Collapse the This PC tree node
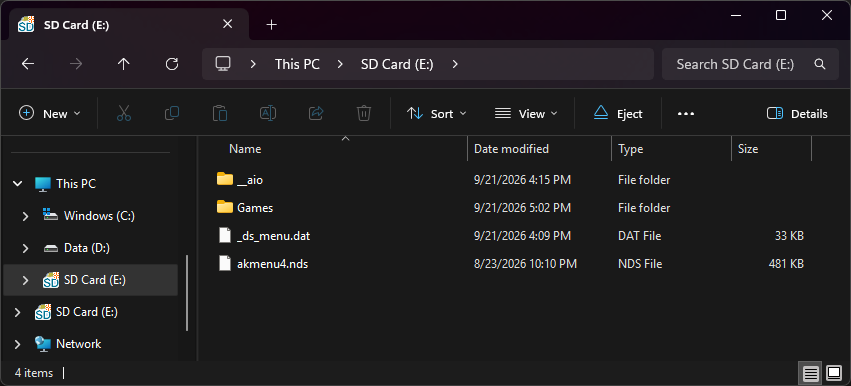Image resolution: width=851 pixels, height=386 pixels. point(18,184)
